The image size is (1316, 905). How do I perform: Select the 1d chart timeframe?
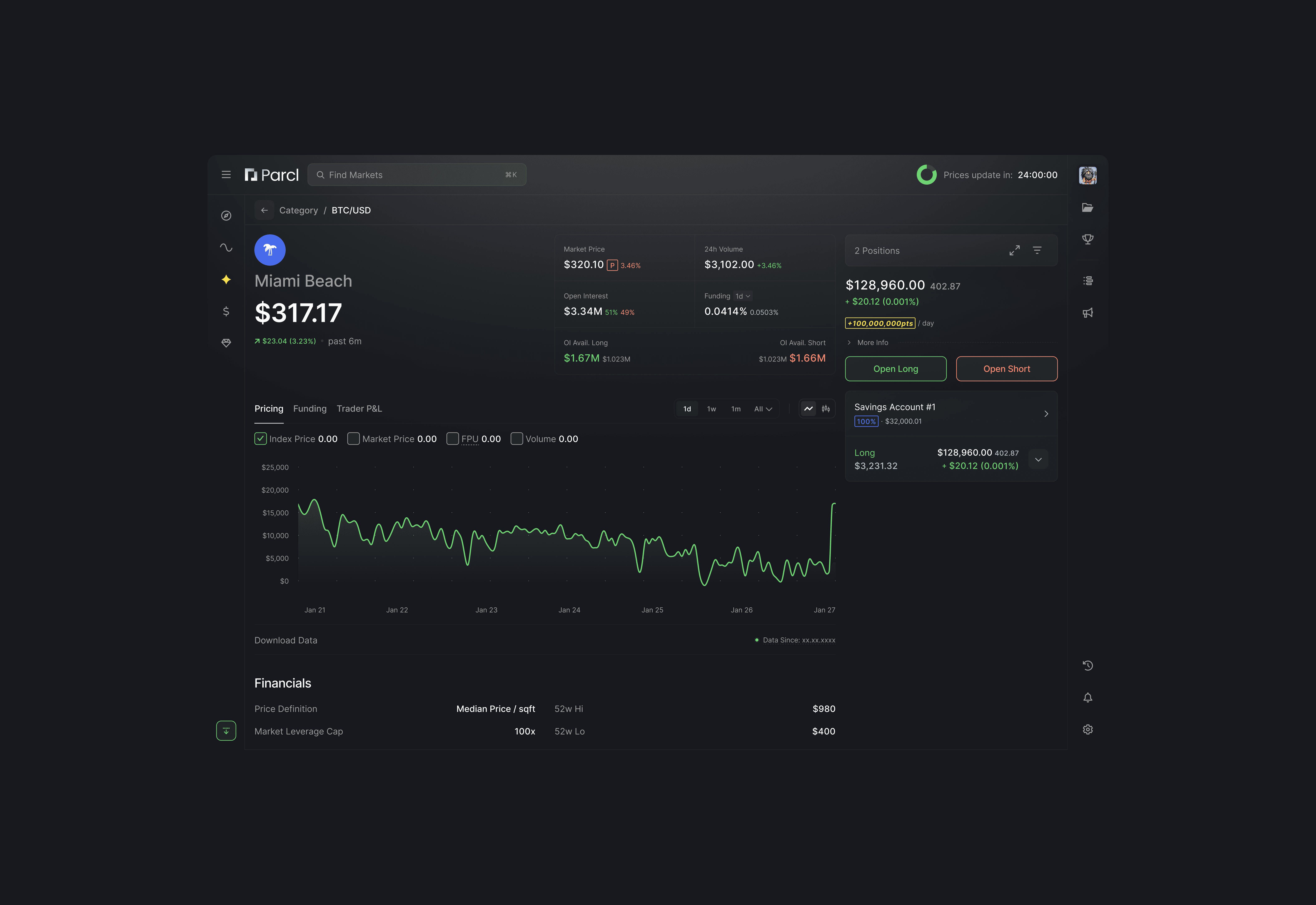click(x=687, y=409)
